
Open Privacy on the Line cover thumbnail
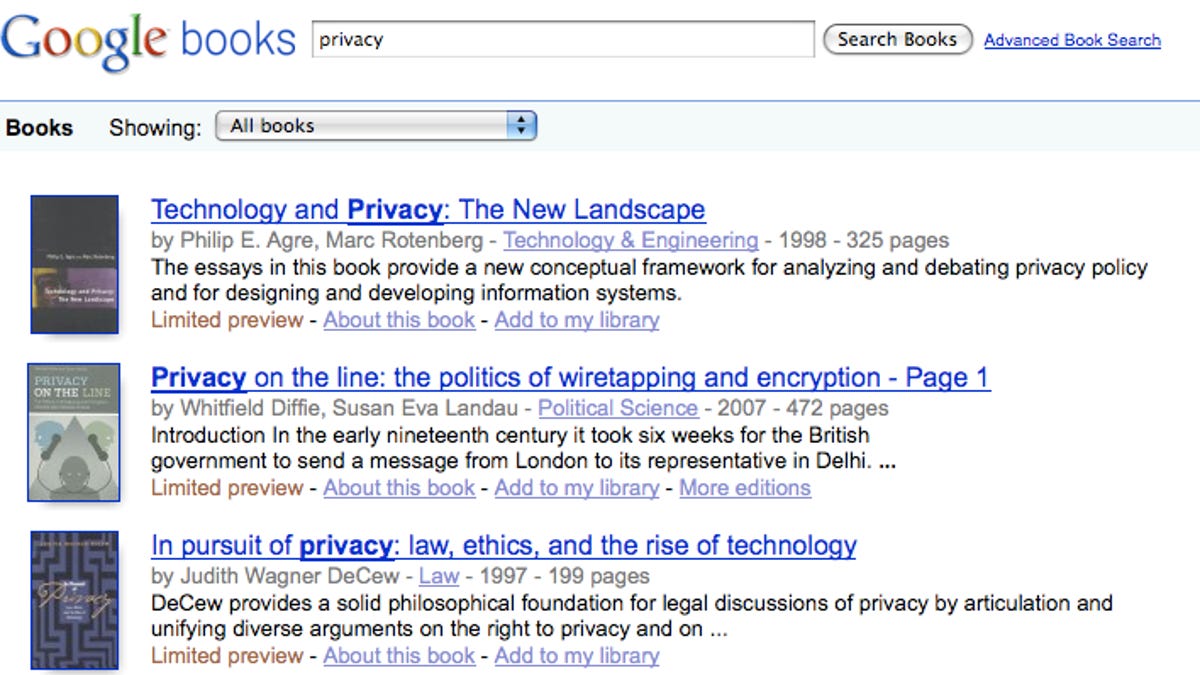point(74,432)
